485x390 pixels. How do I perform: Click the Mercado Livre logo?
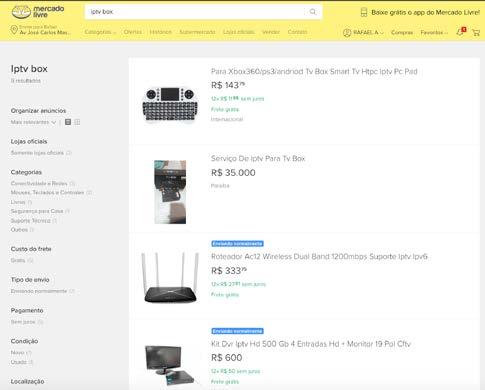(38, 12)
